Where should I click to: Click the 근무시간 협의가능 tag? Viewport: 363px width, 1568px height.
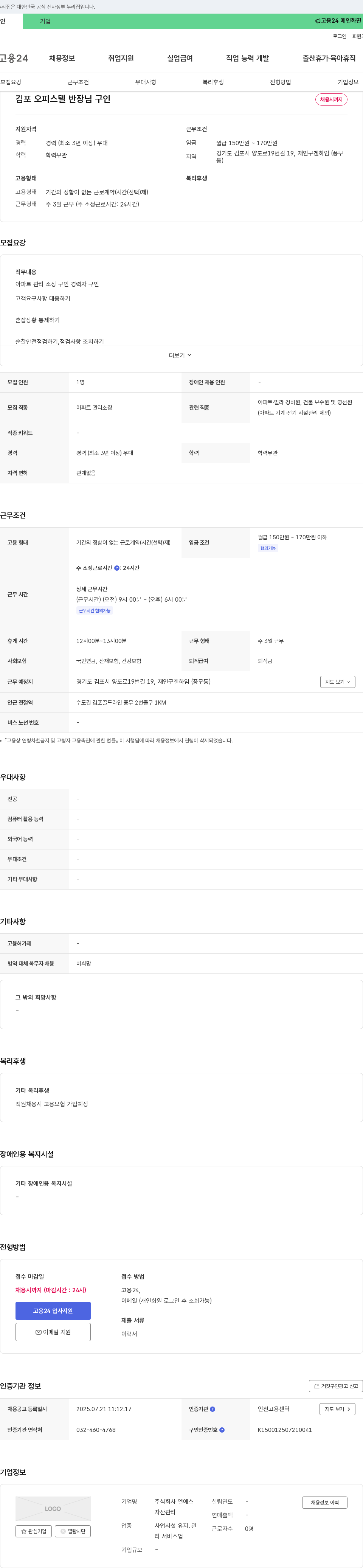pyautogui.click(x=95, y=610)
